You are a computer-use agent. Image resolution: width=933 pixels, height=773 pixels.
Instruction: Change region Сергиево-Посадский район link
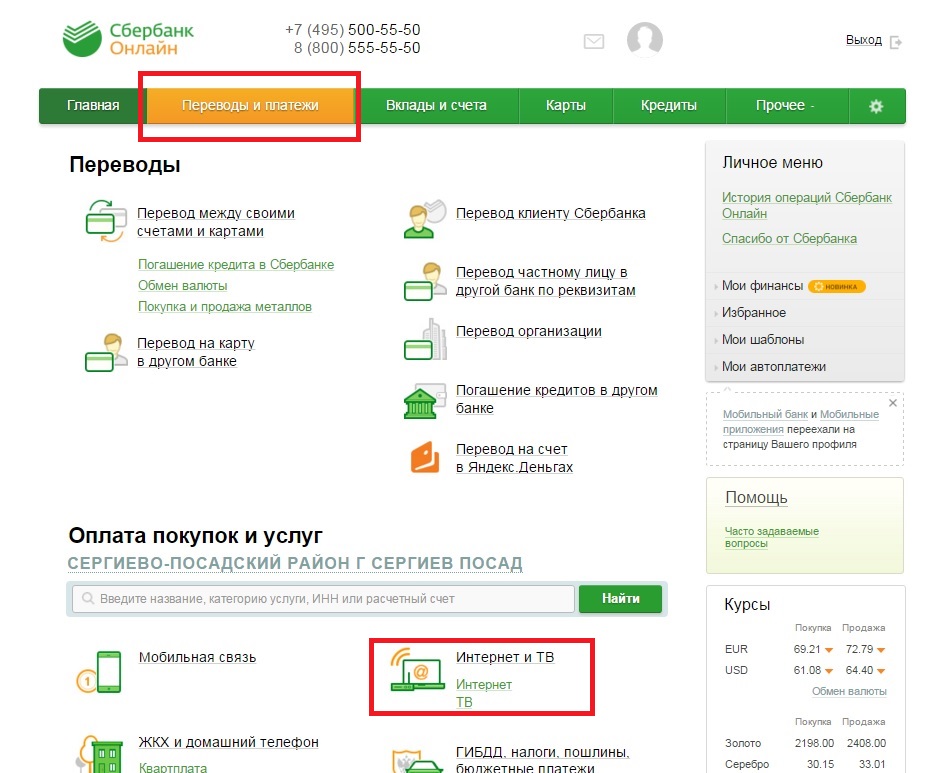[x=295, y=563]
